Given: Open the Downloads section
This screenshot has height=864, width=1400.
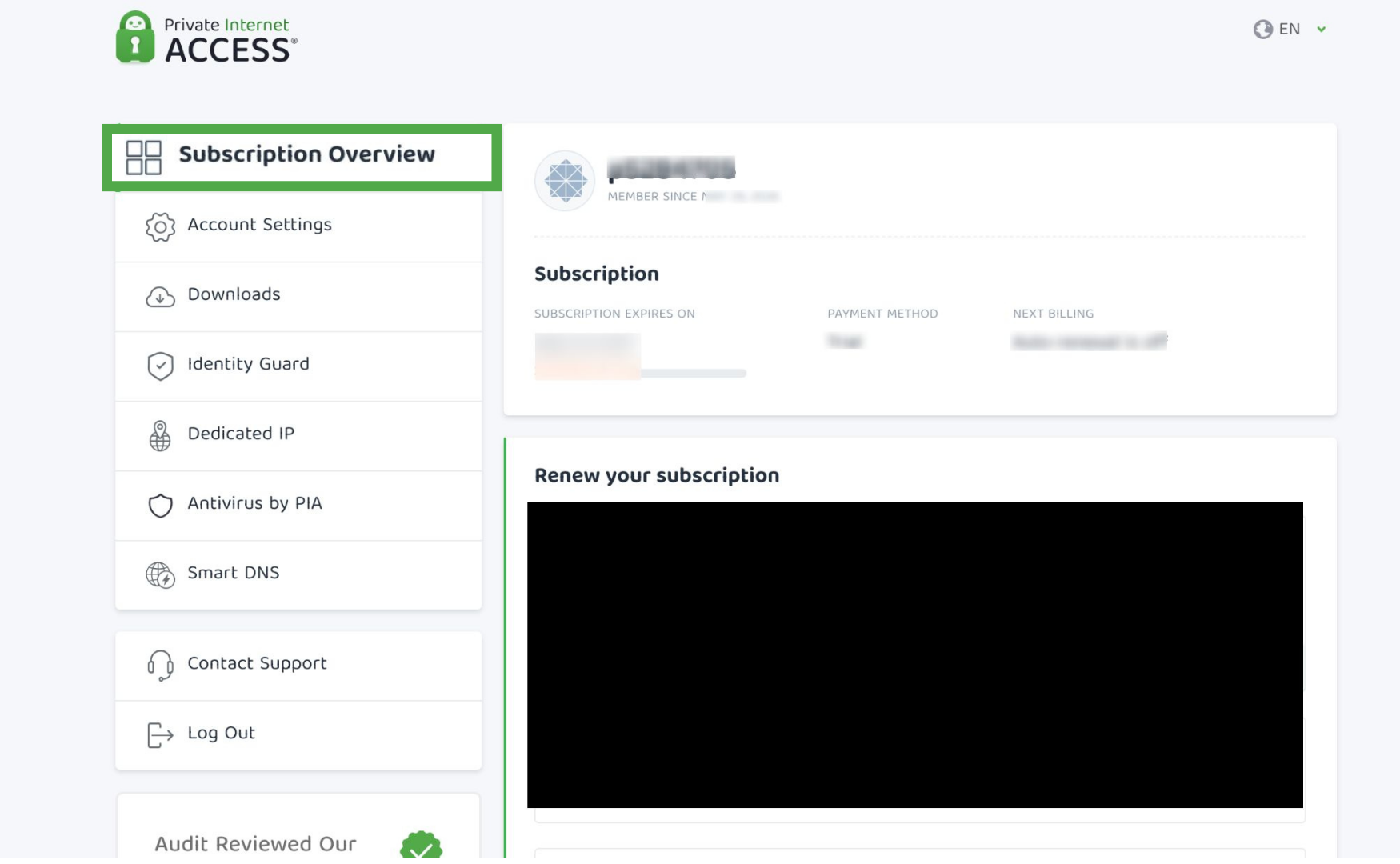Looking at the screenshot, I should pyautogui.click(x=298, y=297).
